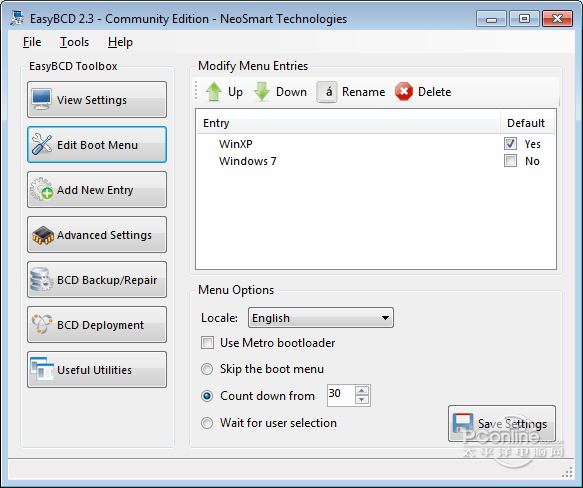The height and width of the screenshot is (488, 583).
Task: Check the Windows 7 default checkbox
Action: tap(510, 161)
